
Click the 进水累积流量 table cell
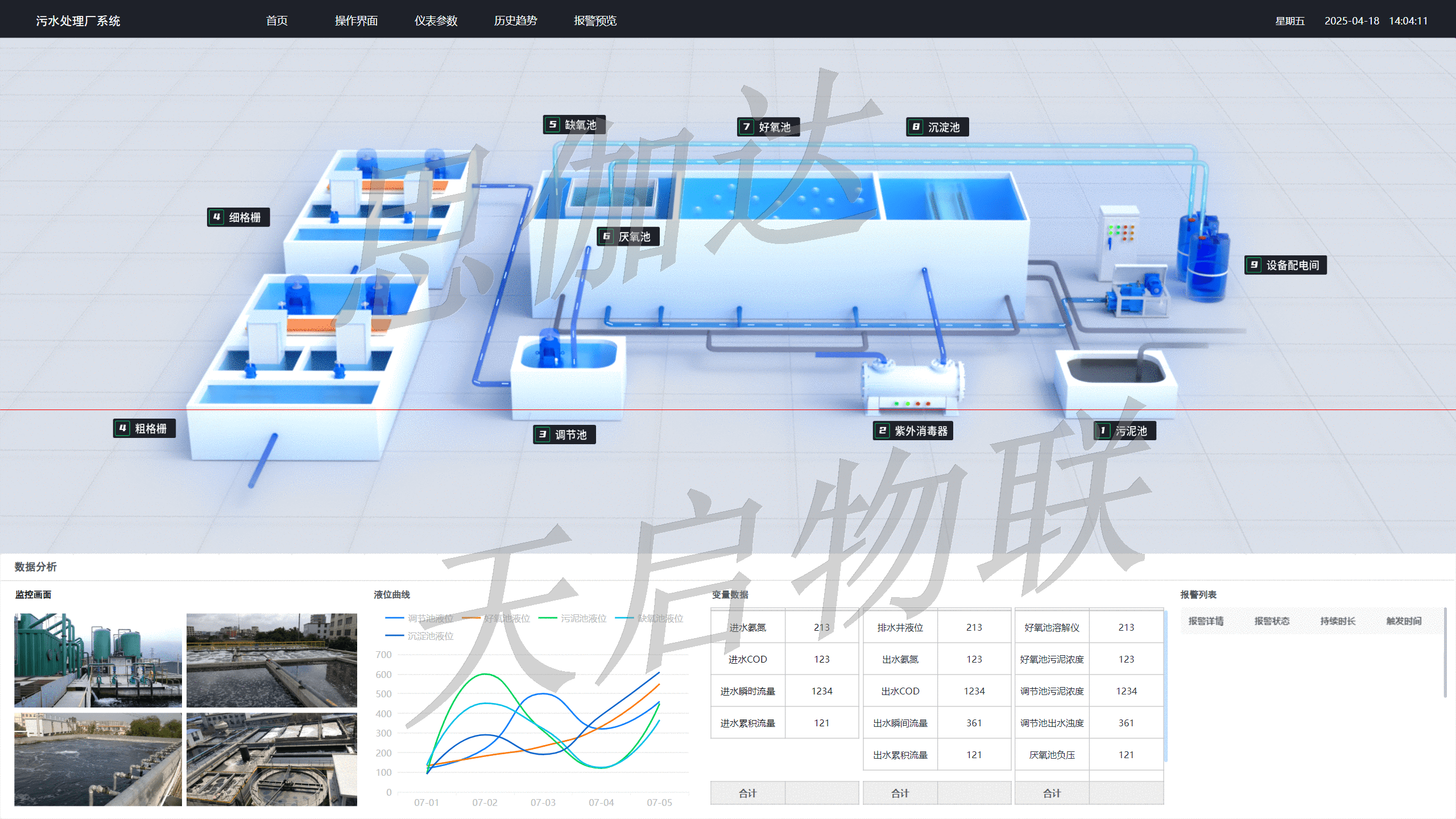point(748,723)
